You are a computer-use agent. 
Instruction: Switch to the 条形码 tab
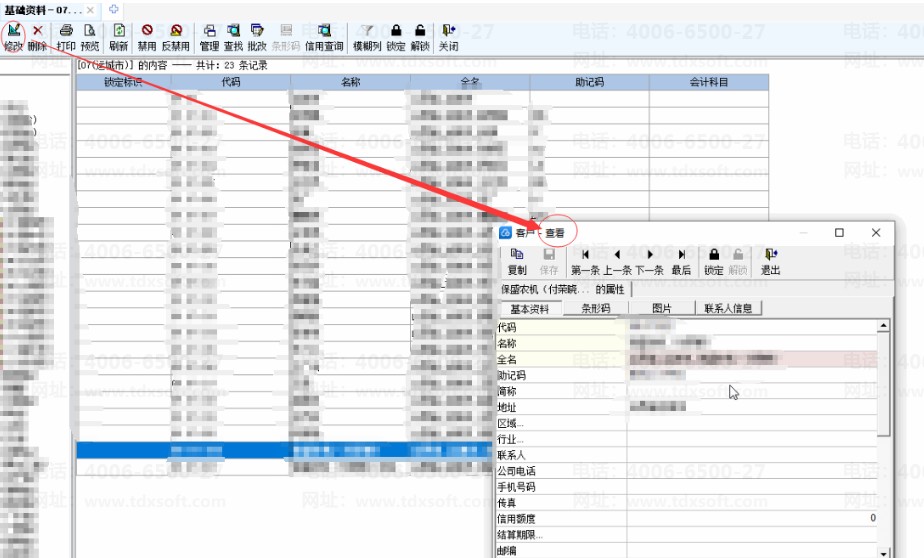click(596, 308)
